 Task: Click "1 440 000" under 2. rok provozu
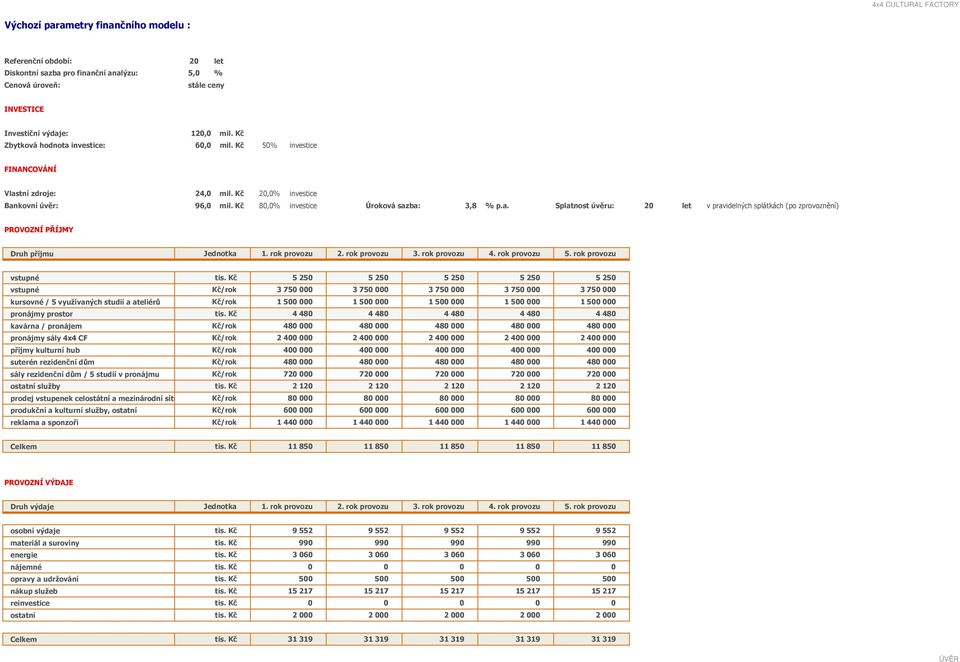(x=370, y=423)
